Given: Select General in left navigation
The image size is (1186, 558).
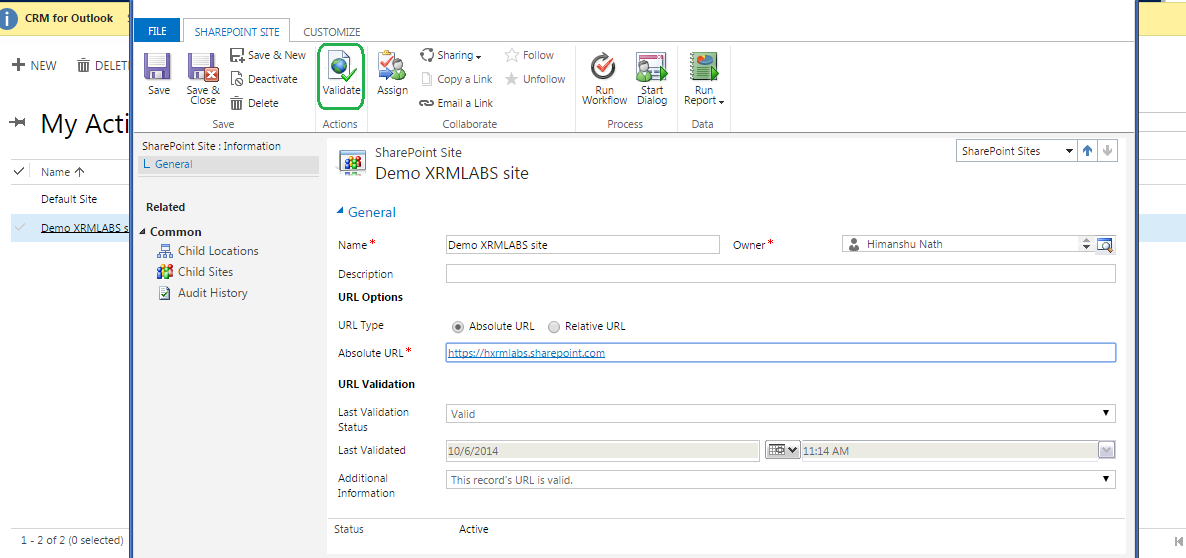Looking at the screenshot, I should click(228, 164).
